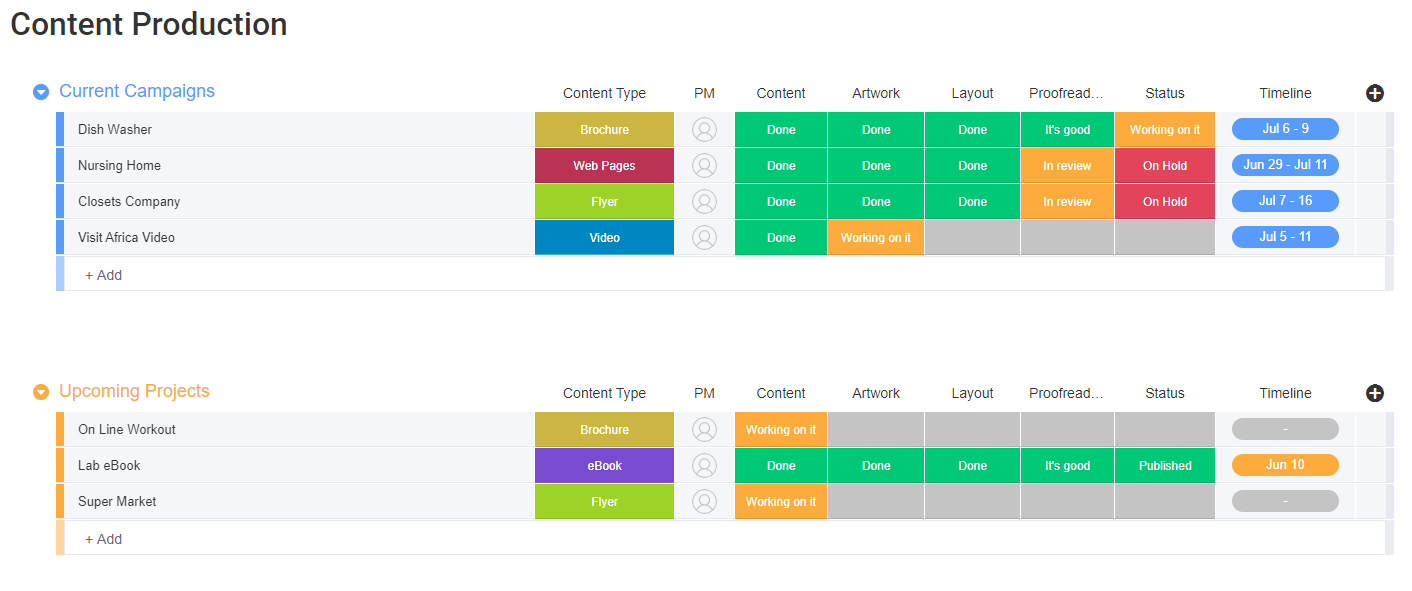Click the person icon for Nursing Home

(705, 165)
